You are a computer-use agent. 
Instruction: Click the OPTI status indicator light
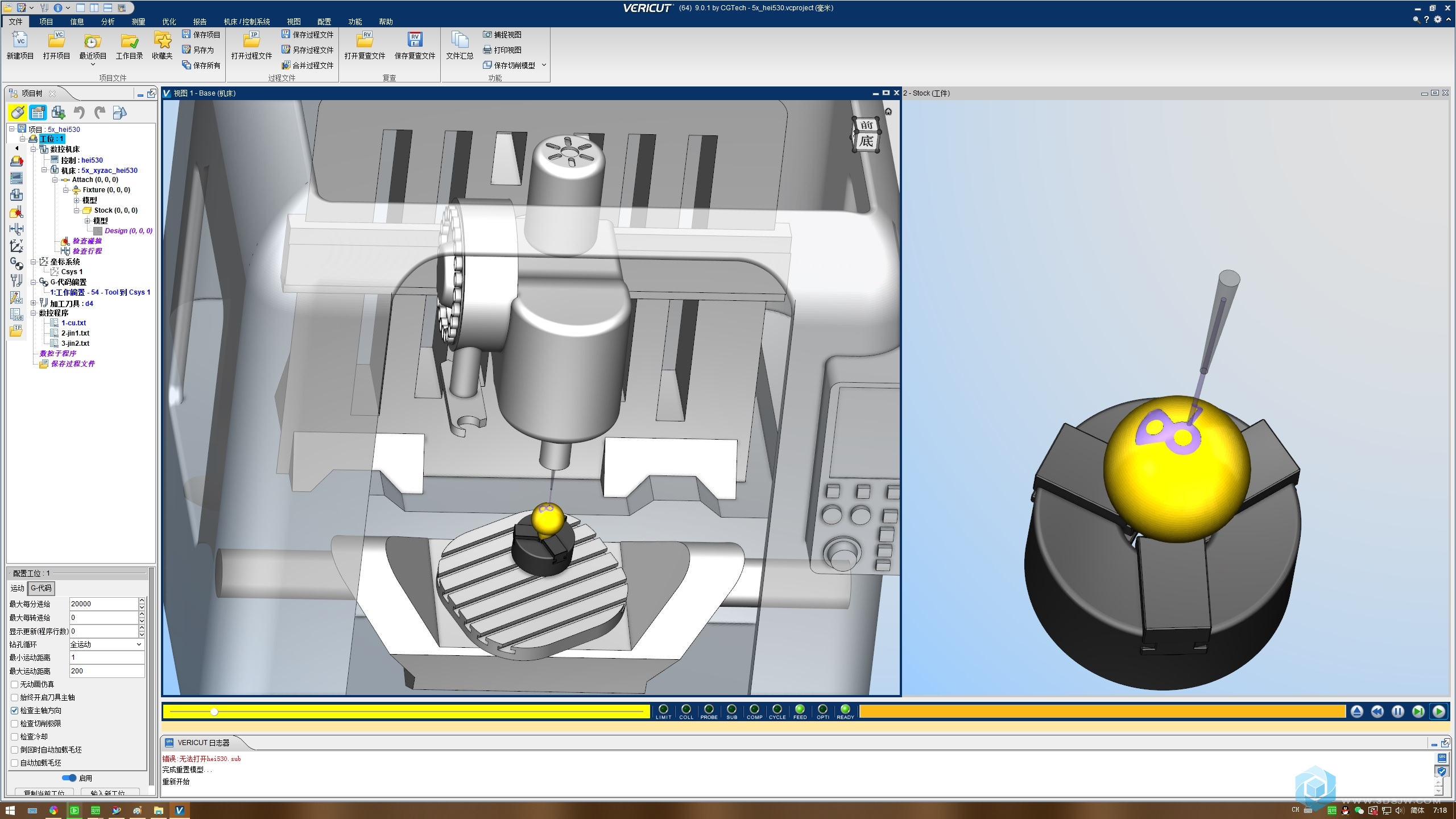(x=822, y=709)
